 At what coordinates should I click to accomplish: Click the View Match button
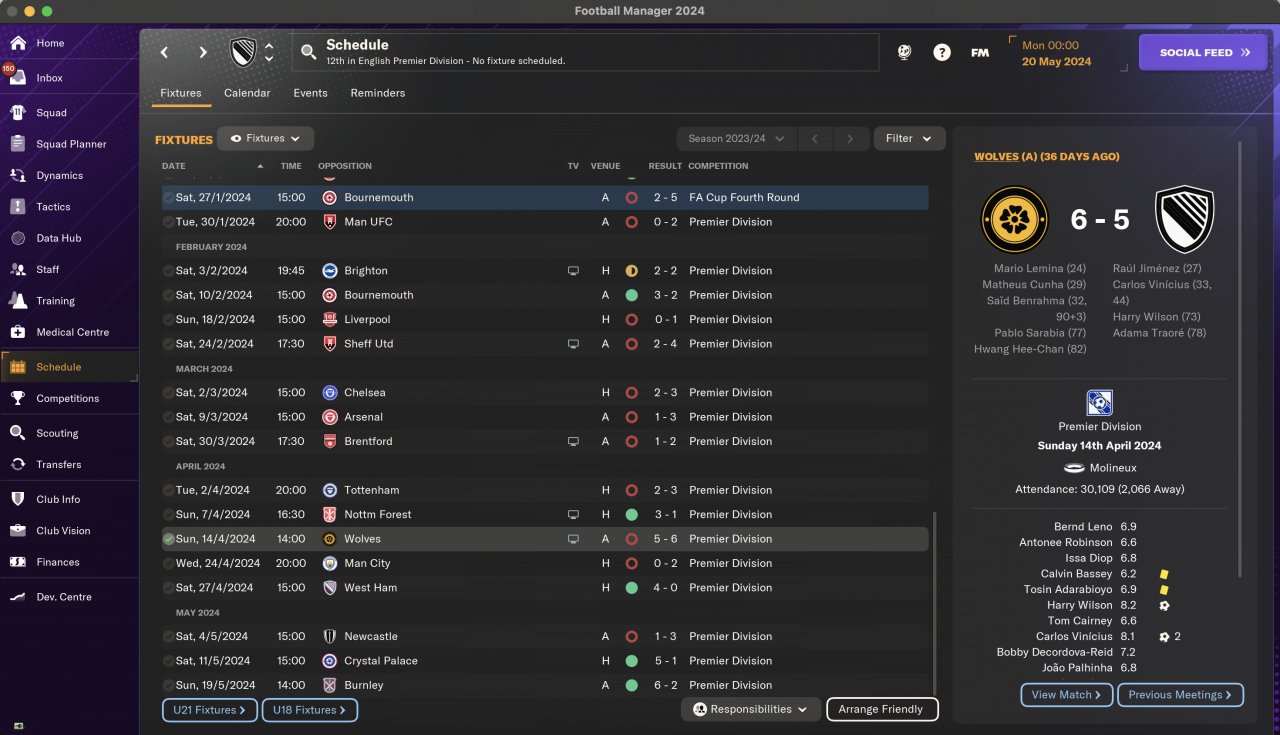click(x=1066, y=695)
